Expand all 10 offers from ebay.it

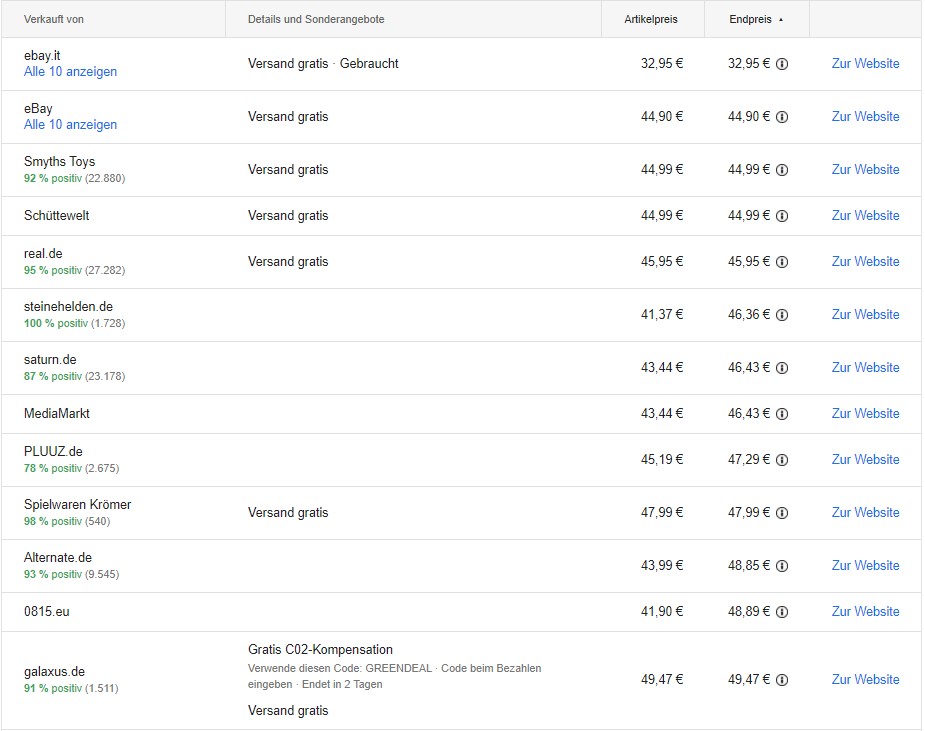pos(70,71)
